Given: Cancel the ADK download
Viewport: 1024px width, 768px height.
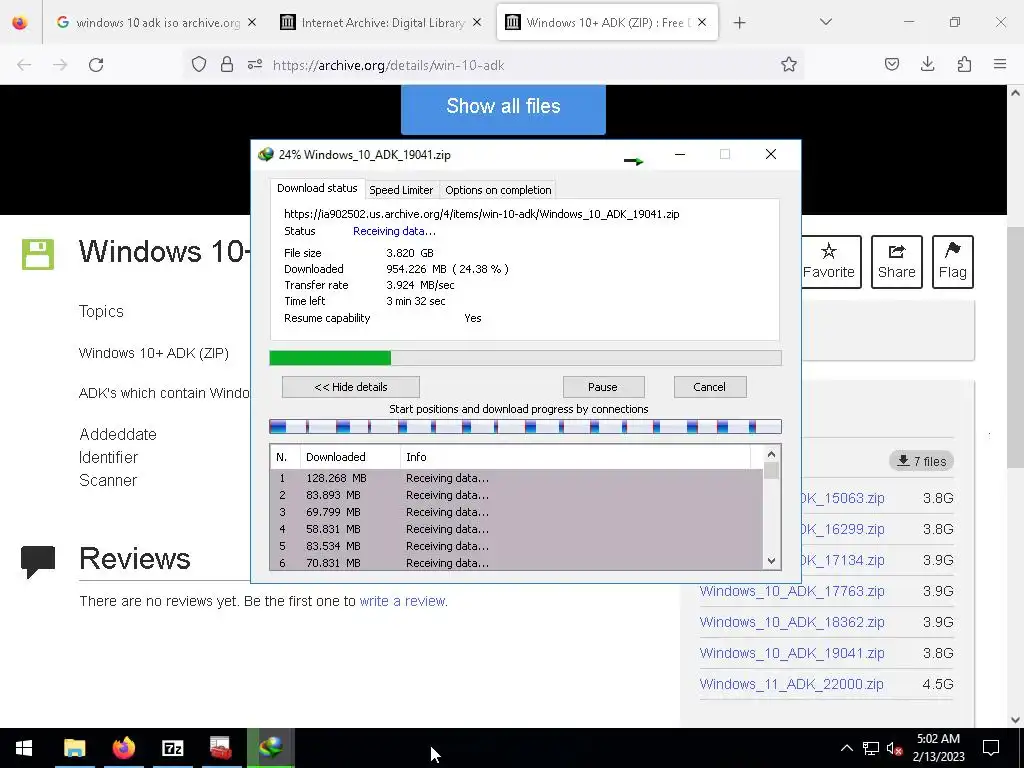Looking at the screenshot, I should [709, 387].
